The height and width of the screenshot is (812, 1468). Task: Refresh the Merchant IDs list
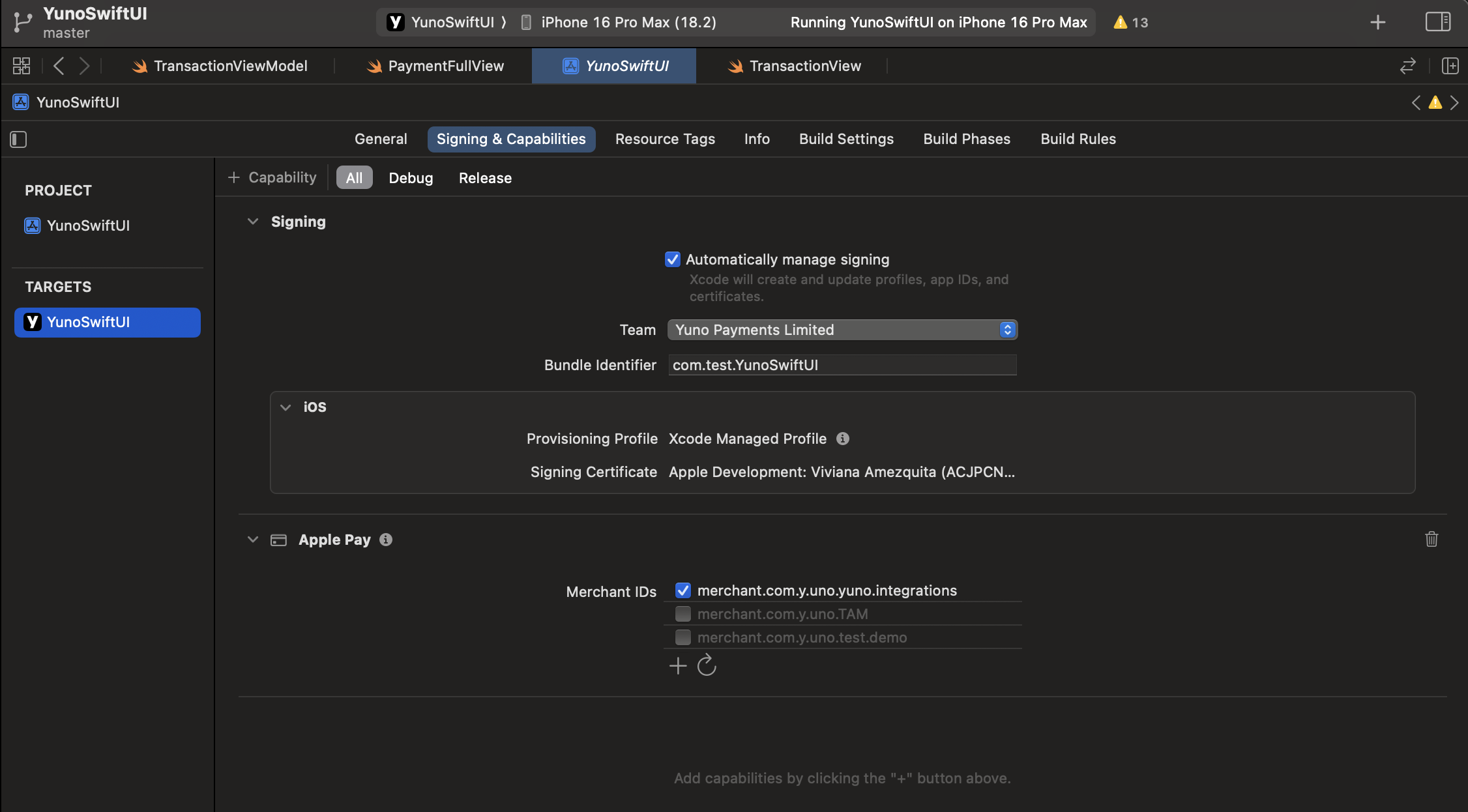(707, 665)
